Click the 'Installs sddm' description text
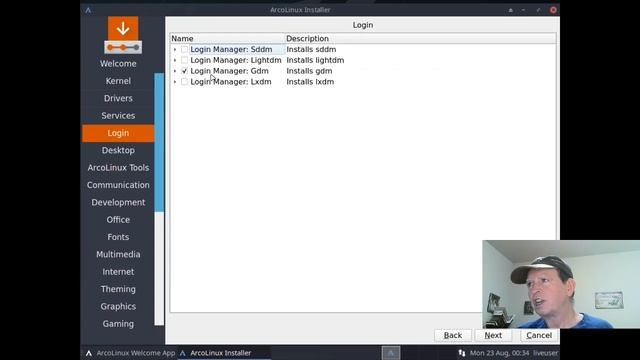Viewport: 640px width, 360px height. pyautogui.click(x=311, y=49)
